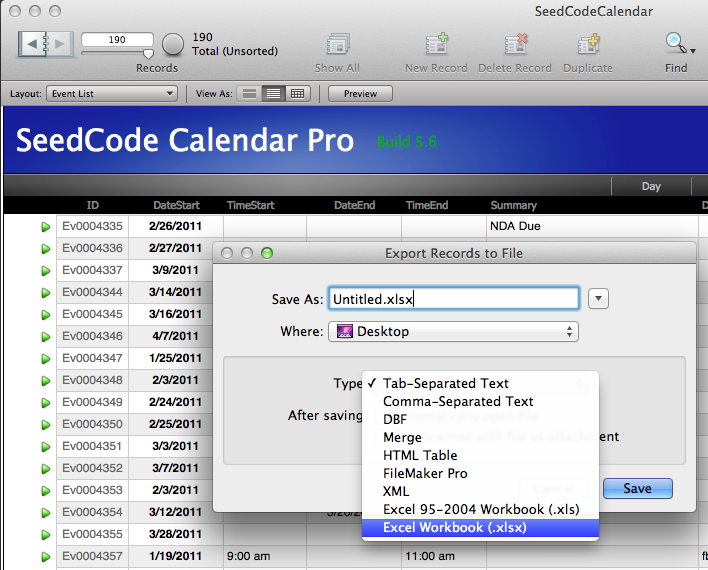This screenshot has height=570, width=708.
Task: Open Find options dropdown arrow
Action: coord(693,51)
